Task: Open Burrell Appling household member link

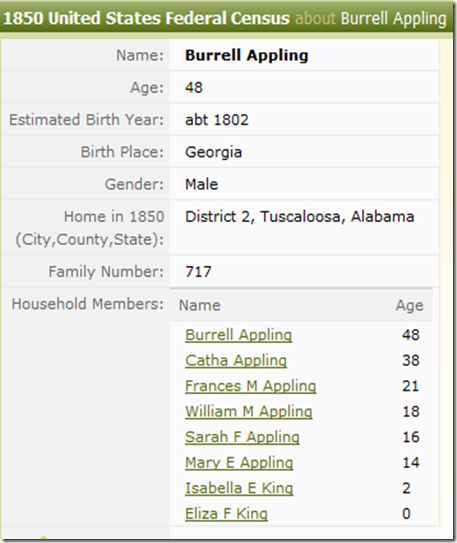Action: [x=238, y=335]
